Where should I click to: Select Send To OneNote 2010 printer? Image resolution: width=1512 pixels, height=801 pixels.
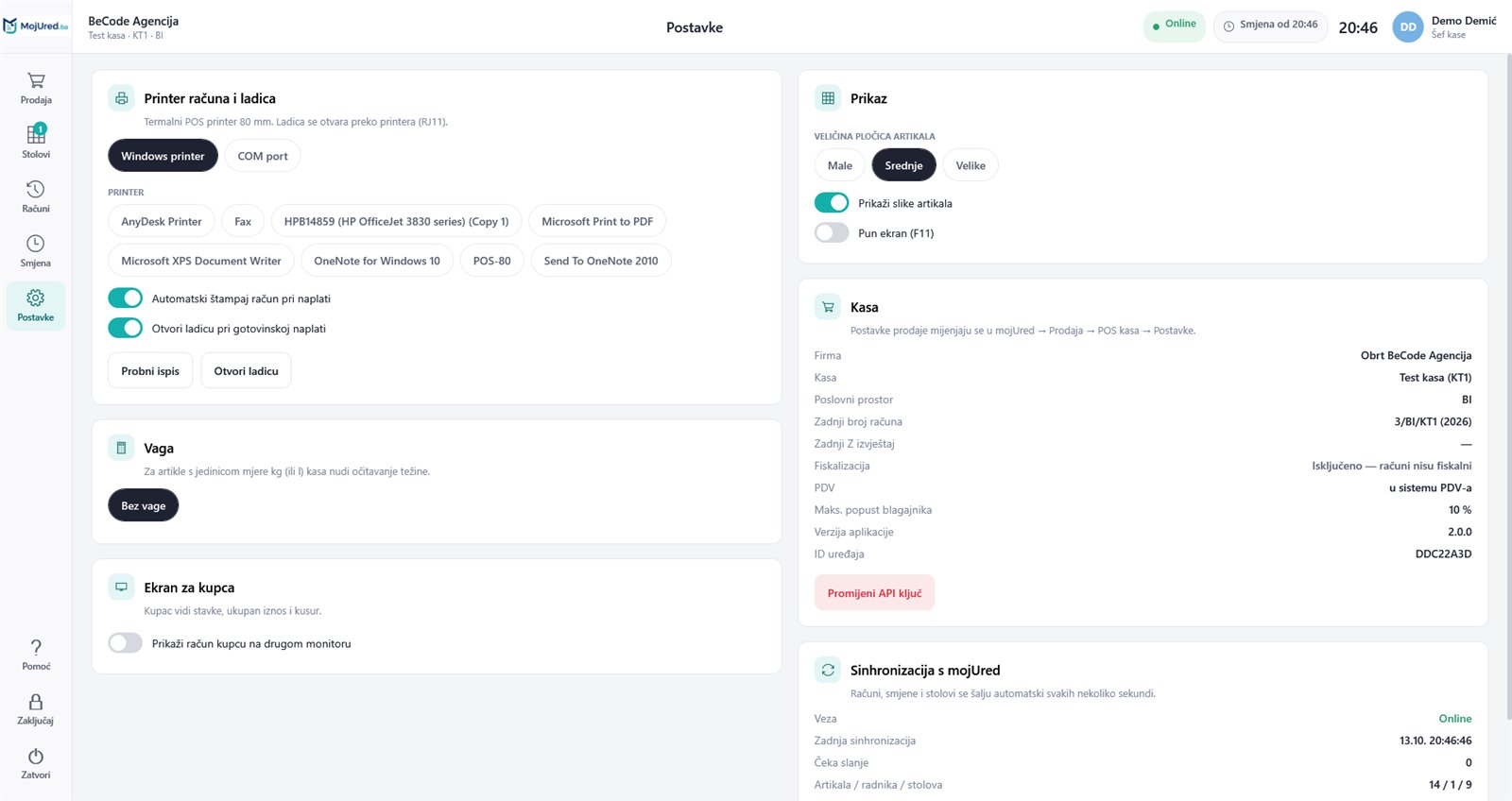coord(601,261)
